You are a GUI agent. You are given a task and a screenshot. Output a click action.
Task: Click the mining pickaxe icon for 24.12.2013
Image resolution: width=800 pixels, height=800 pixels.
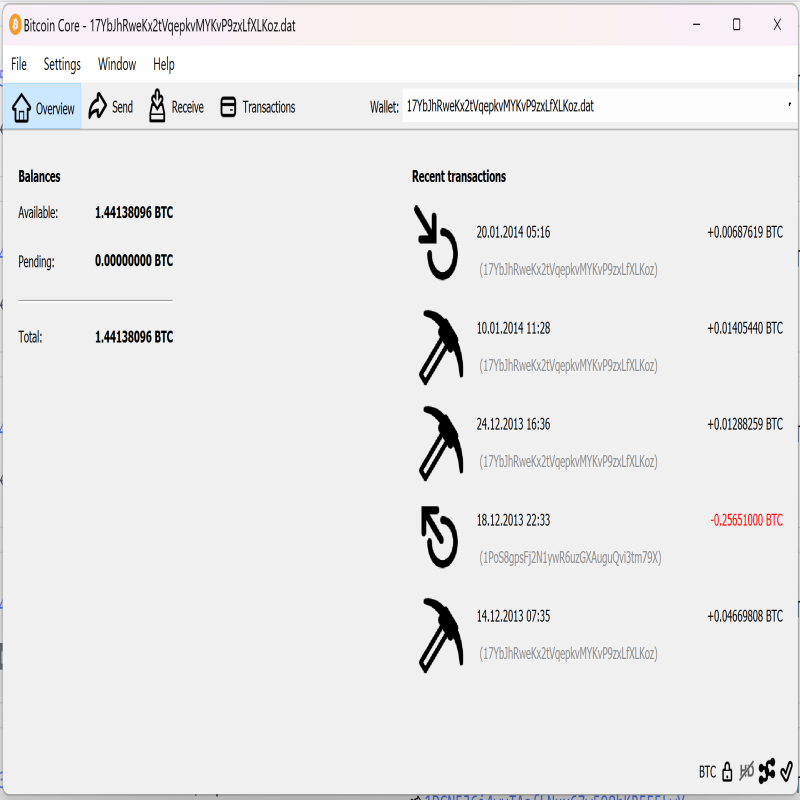[441, 443]
